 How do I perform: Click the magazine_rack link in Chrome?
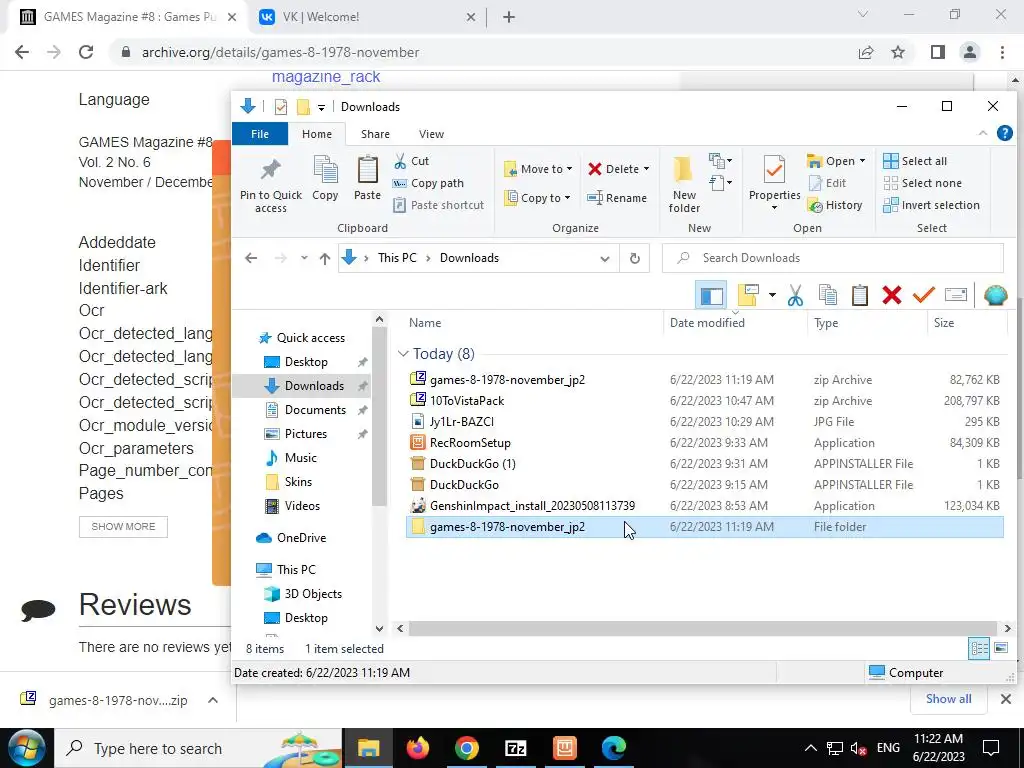point(326,77)
